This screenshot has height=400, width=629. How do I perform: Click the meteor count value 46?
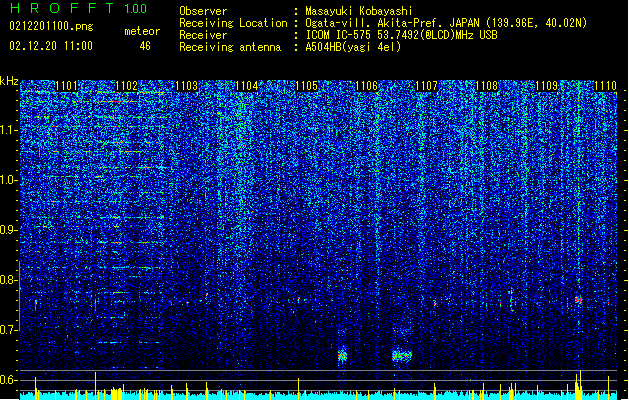145,46
